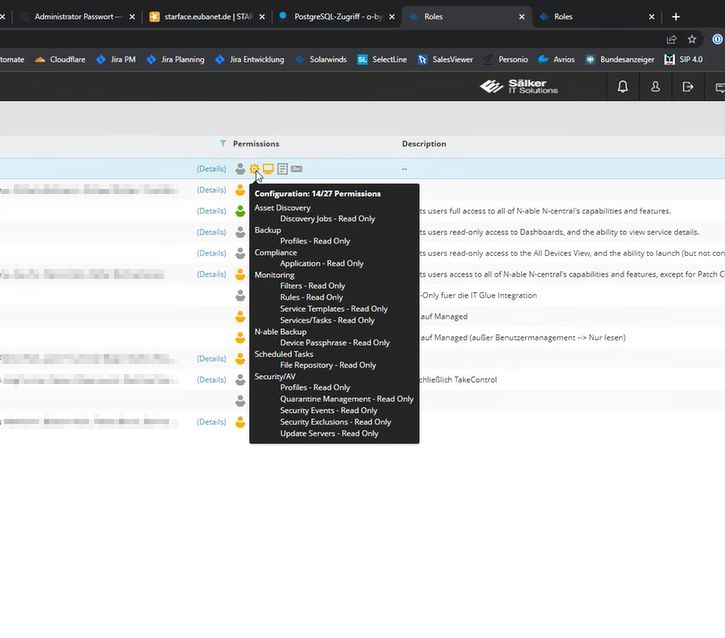Click the green user permissions icon
The image size is (725, 638).
click(x=240, y=211)
